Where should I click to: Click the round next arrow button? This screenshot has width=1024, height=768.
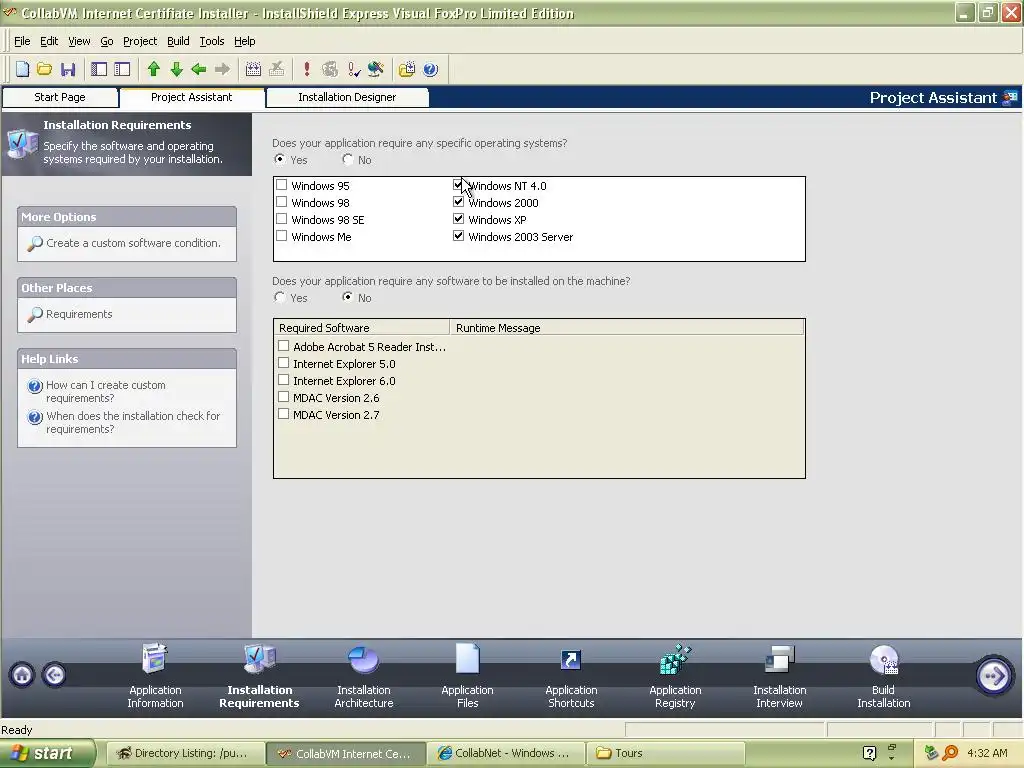tap(993, 675)
